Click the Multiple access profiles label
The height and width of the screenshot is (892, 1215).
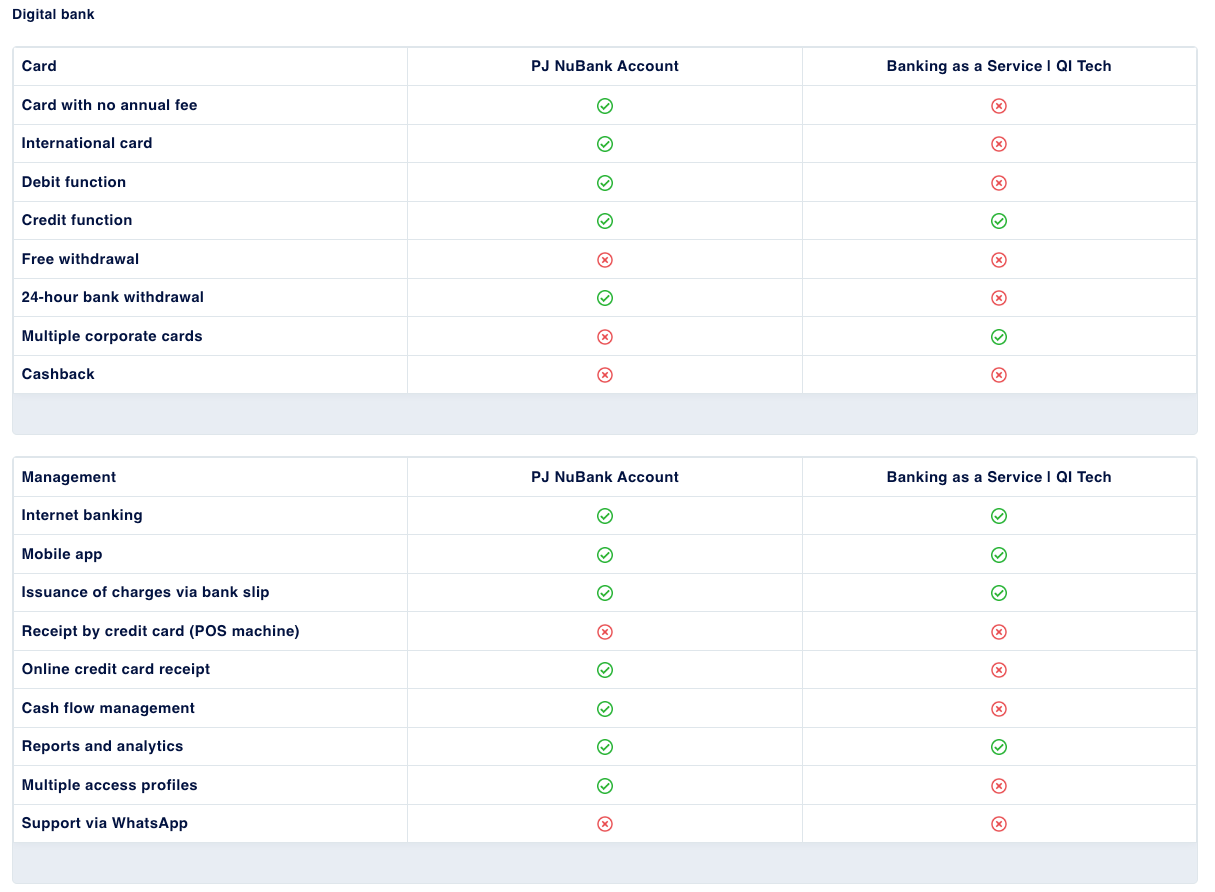(110, 785)
